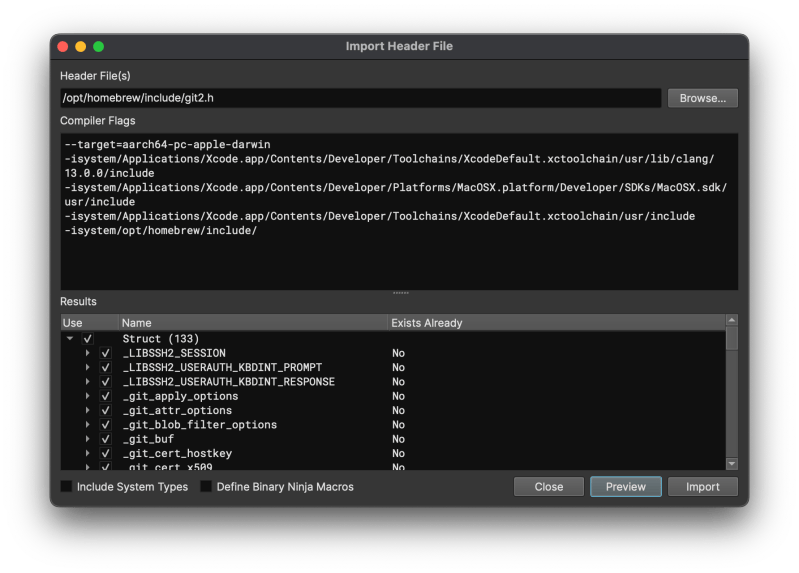Uncheck the _git_cert_hostkey checkbox
Screen dimensions: 799x573
click(x=105, y=453)
